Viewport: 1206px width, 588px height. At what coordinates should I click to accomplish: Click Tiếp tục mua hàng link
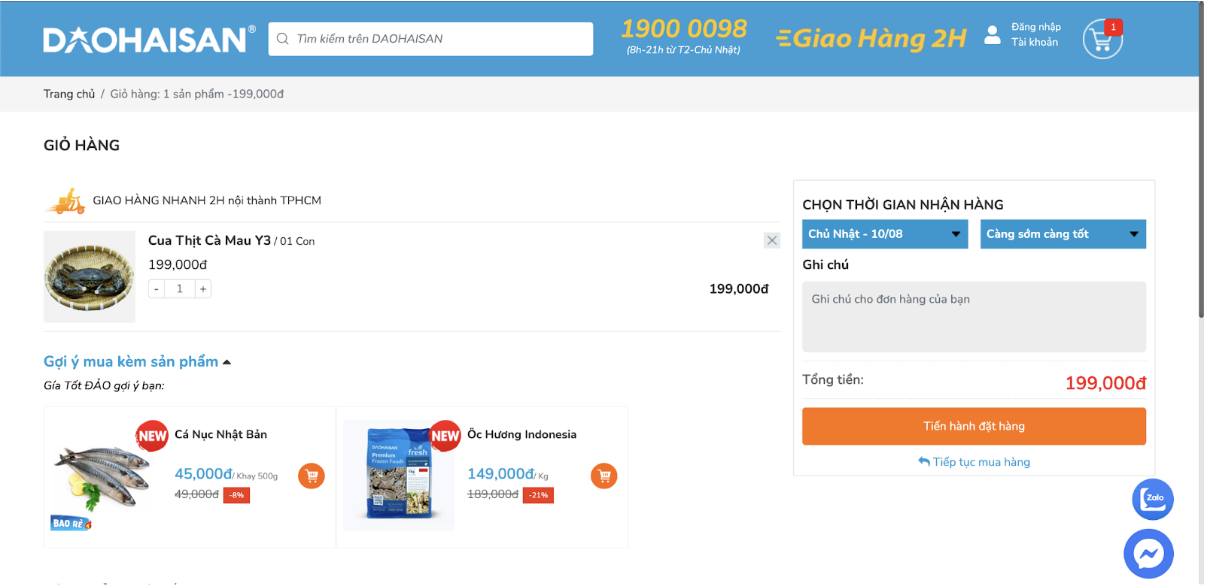click(974, 462)
